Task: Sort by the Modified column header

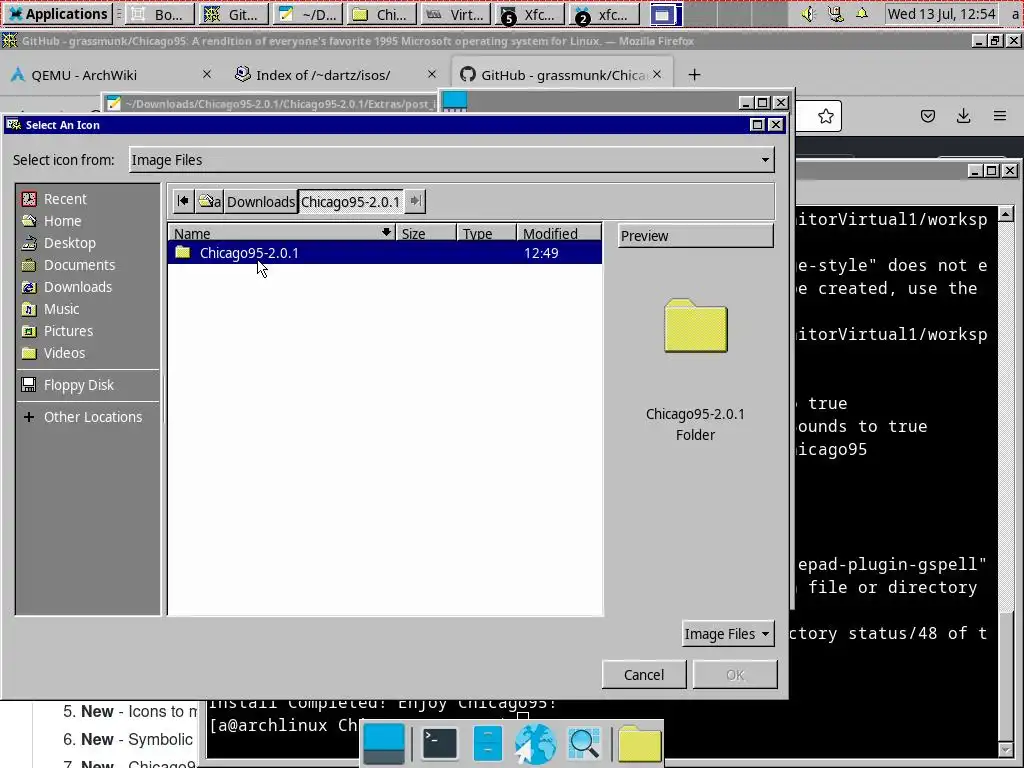Action: 559,233
